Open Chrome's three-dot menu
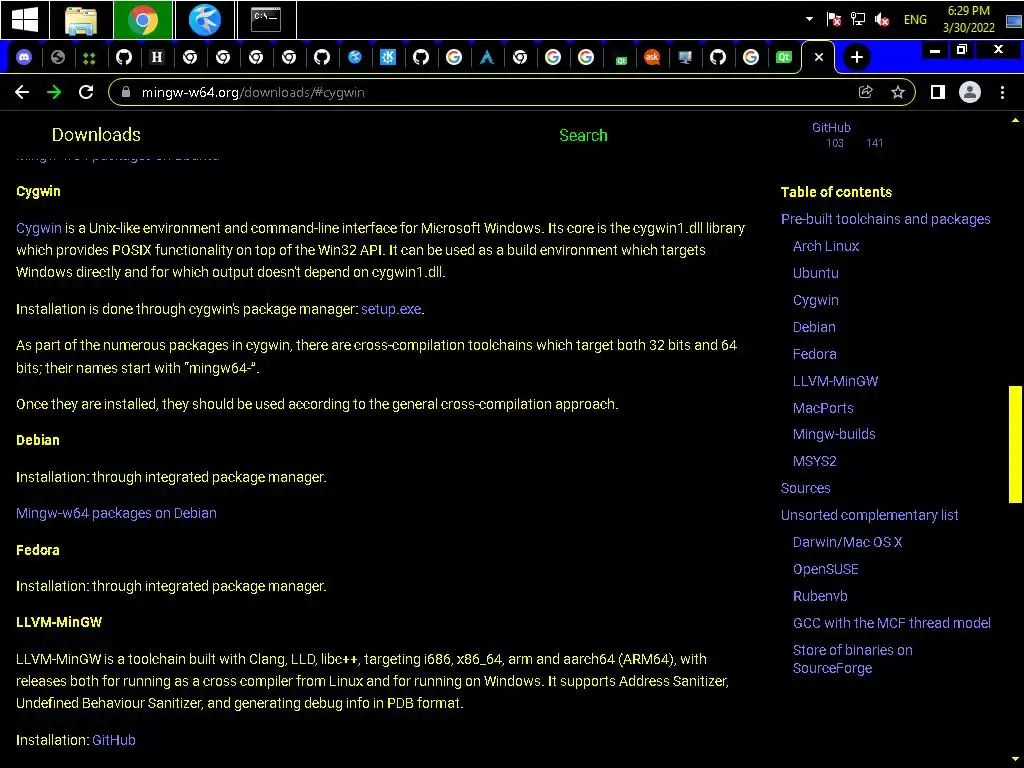This screenshot has height=768, width=1024. (1002, 92)
